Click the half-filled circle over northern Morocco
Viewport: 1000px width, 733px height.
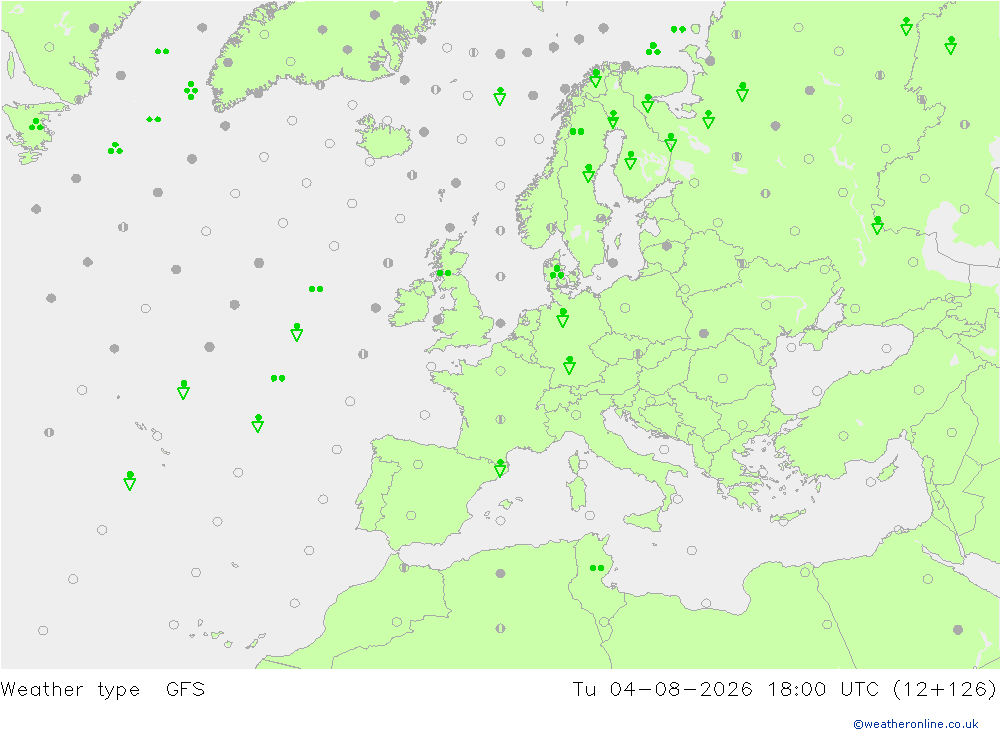pyautogui.click(x=404, y=567)
